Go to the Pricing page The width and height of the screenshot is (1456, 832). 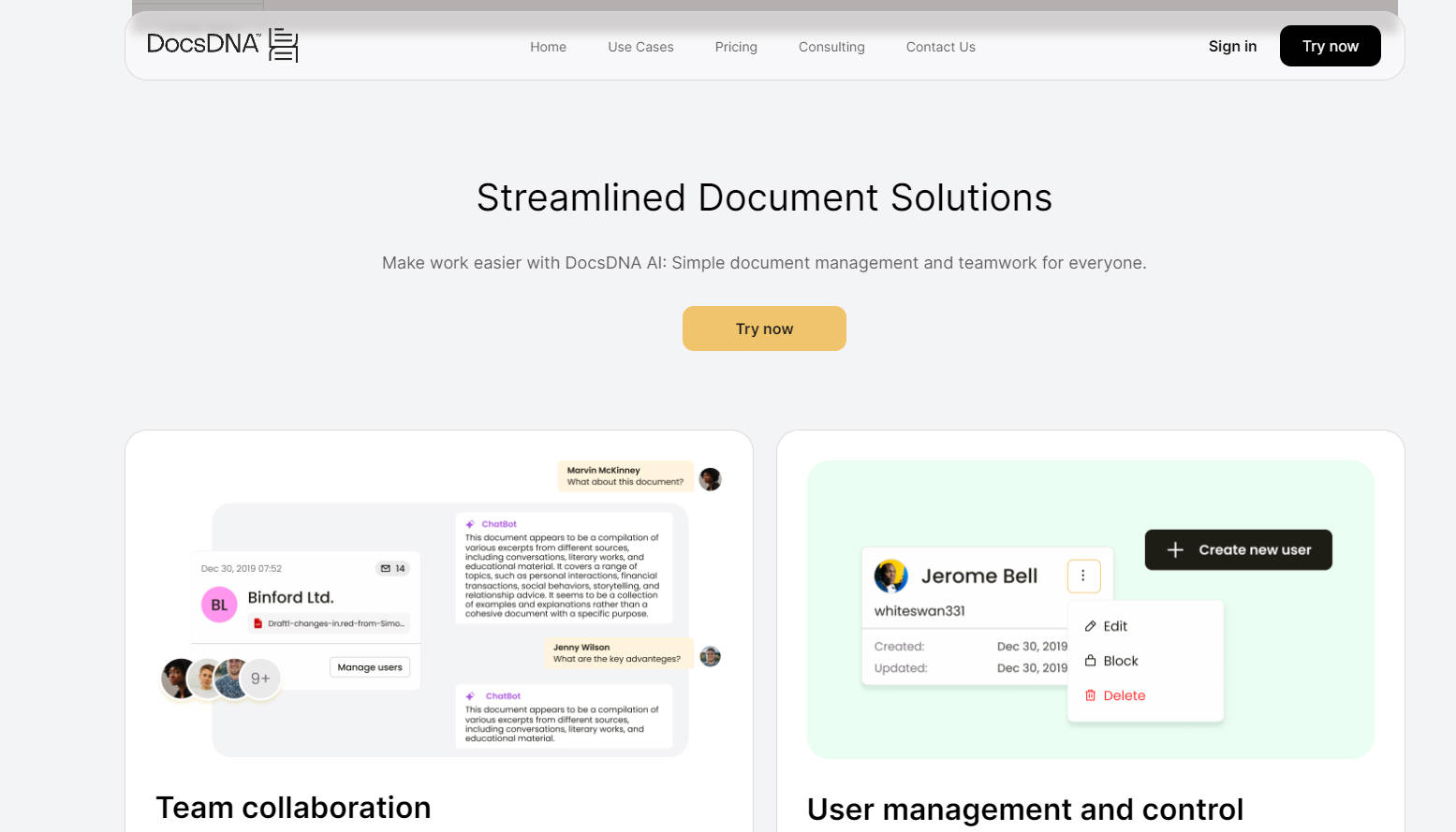(x=736, y=47)
